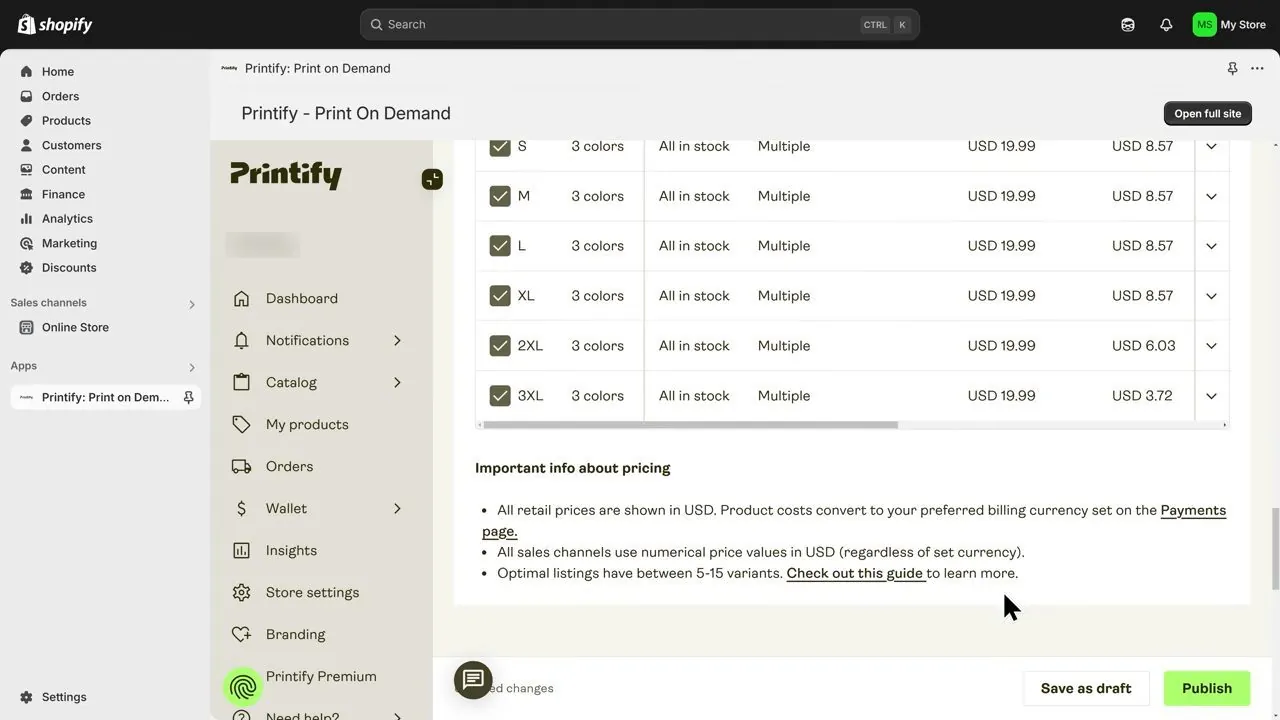Expand the S variant row chevron
Image resolution: width=1280 pixels, height=720 pixels.
pos(1211,146)
